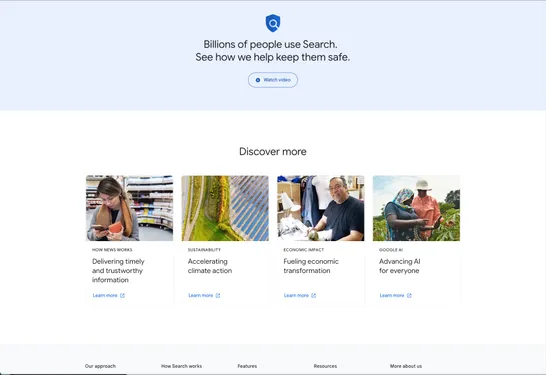Select 'Accelerating climate action' title
The width and height of the screenshot is (546, 375).
click(x=210, y=266)
